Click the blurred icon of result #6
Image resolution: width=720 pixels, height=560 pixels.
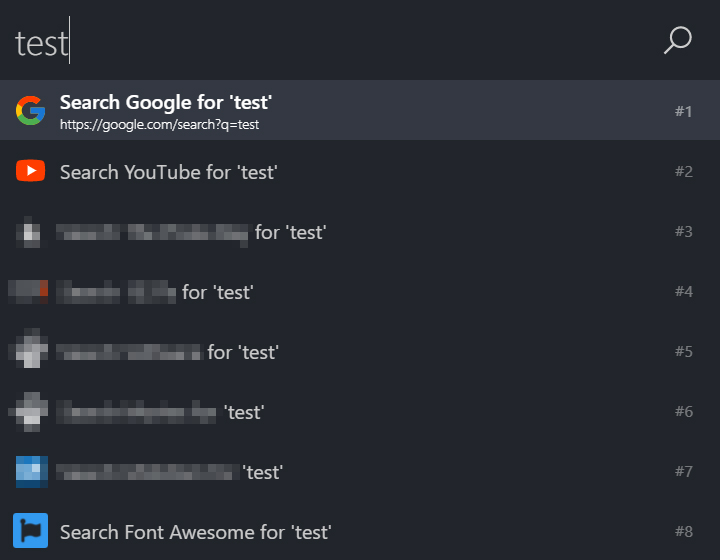pos(28,412)
